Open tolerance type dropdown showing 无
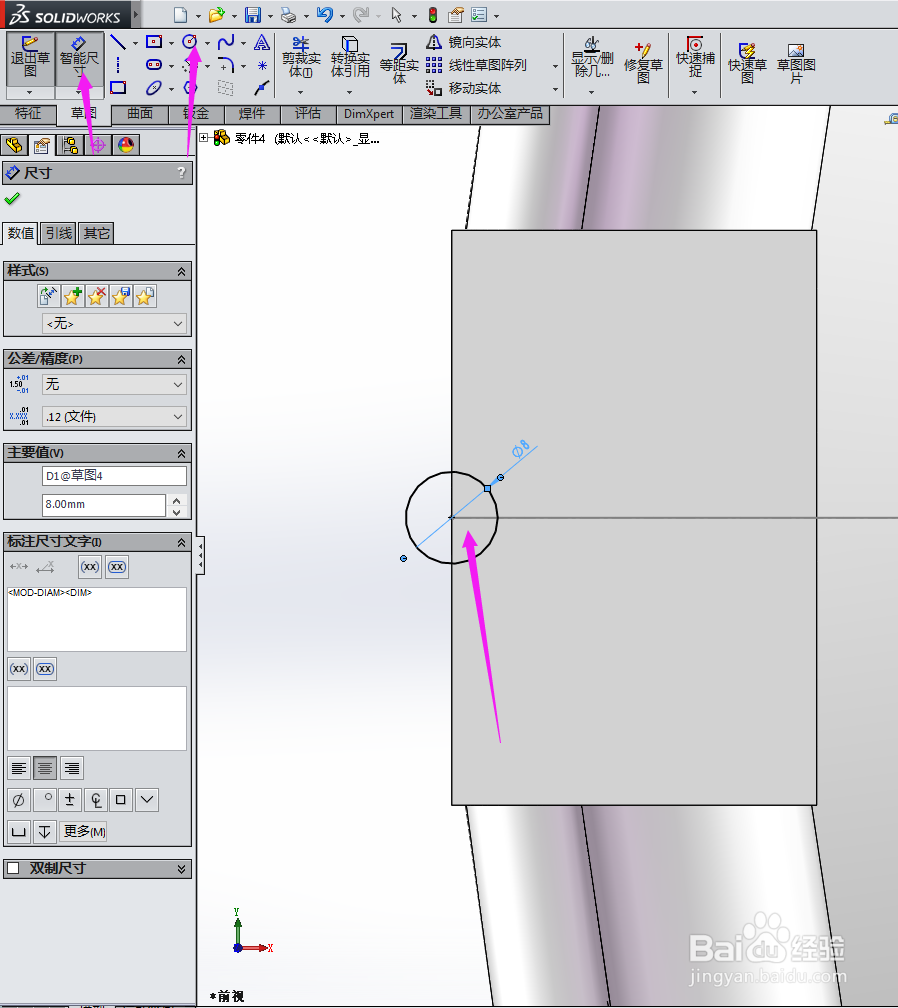 [114, 384]
